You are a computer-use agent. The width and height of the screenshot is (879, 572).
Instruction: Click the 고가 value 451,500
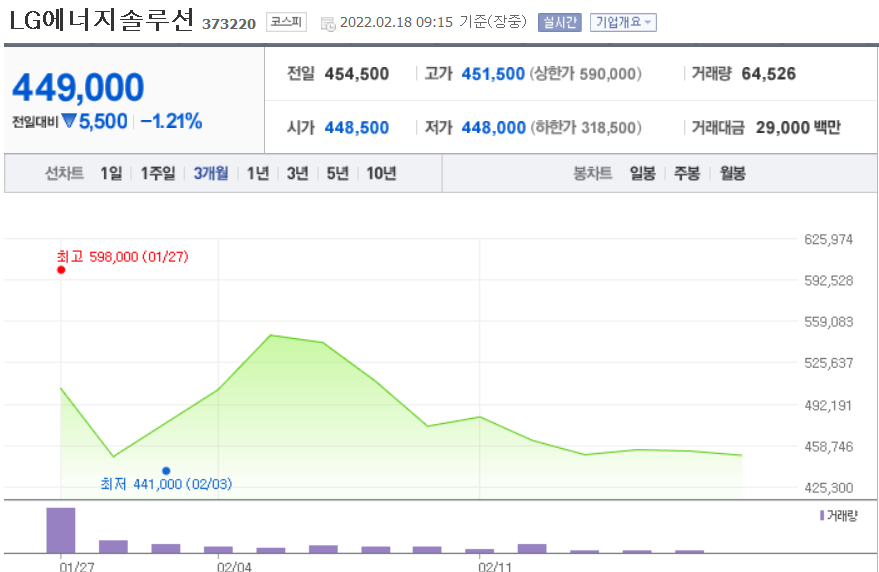pos(493,74)
